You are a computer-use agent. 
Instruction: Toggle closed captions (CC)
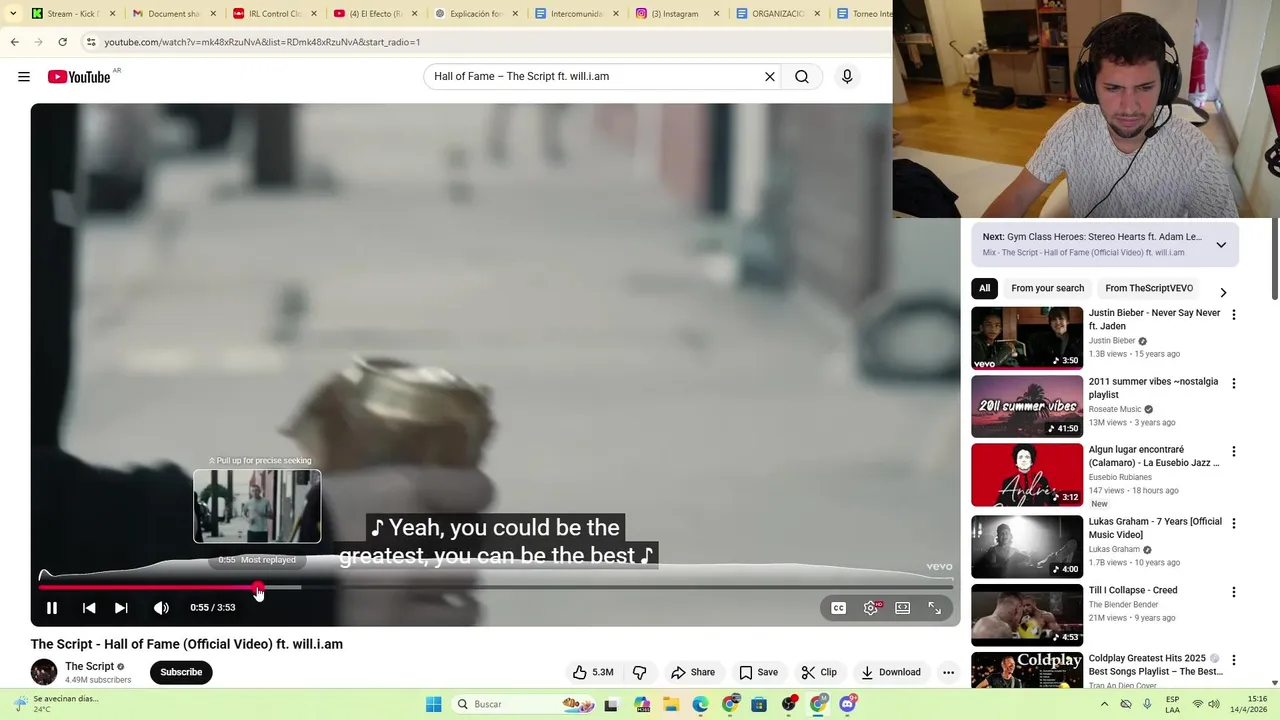coord(839,608)
